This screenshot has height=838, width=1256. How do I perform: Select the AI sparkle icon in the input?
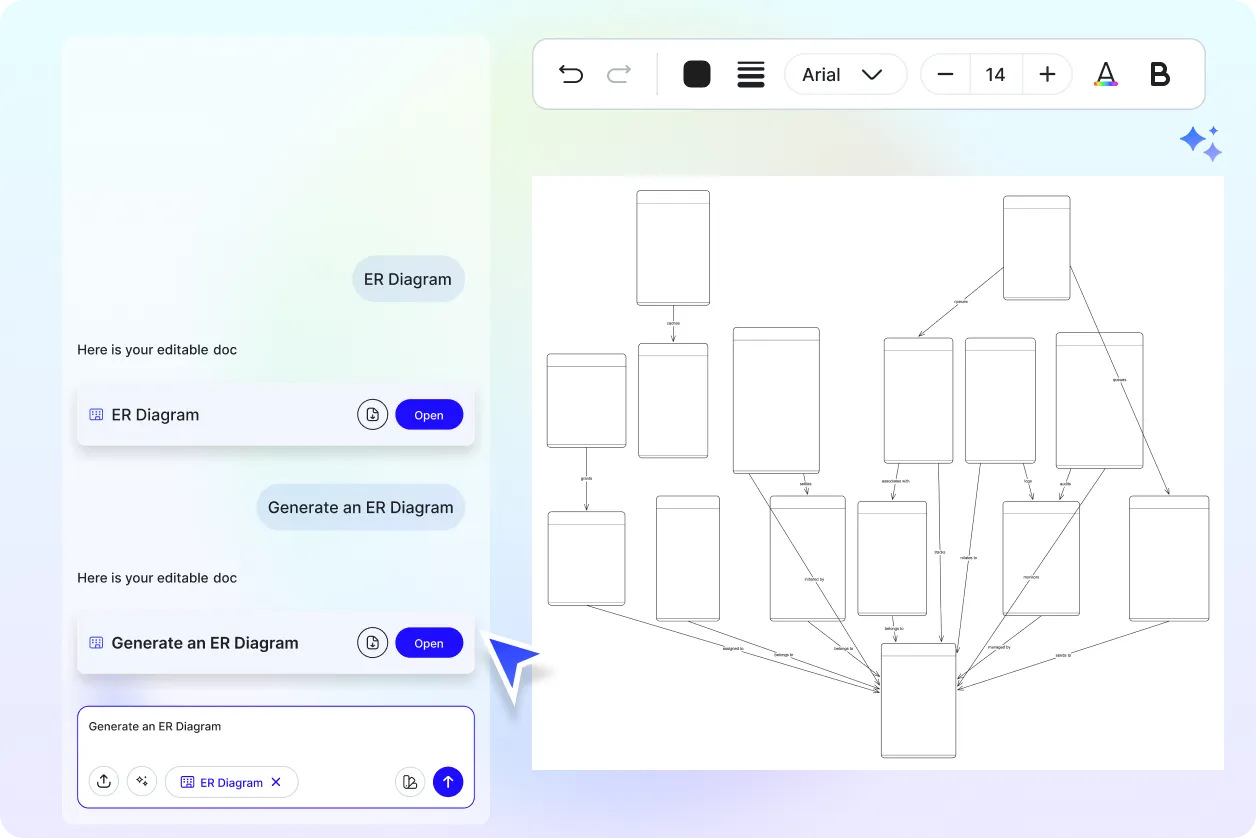tap(142, 781)
